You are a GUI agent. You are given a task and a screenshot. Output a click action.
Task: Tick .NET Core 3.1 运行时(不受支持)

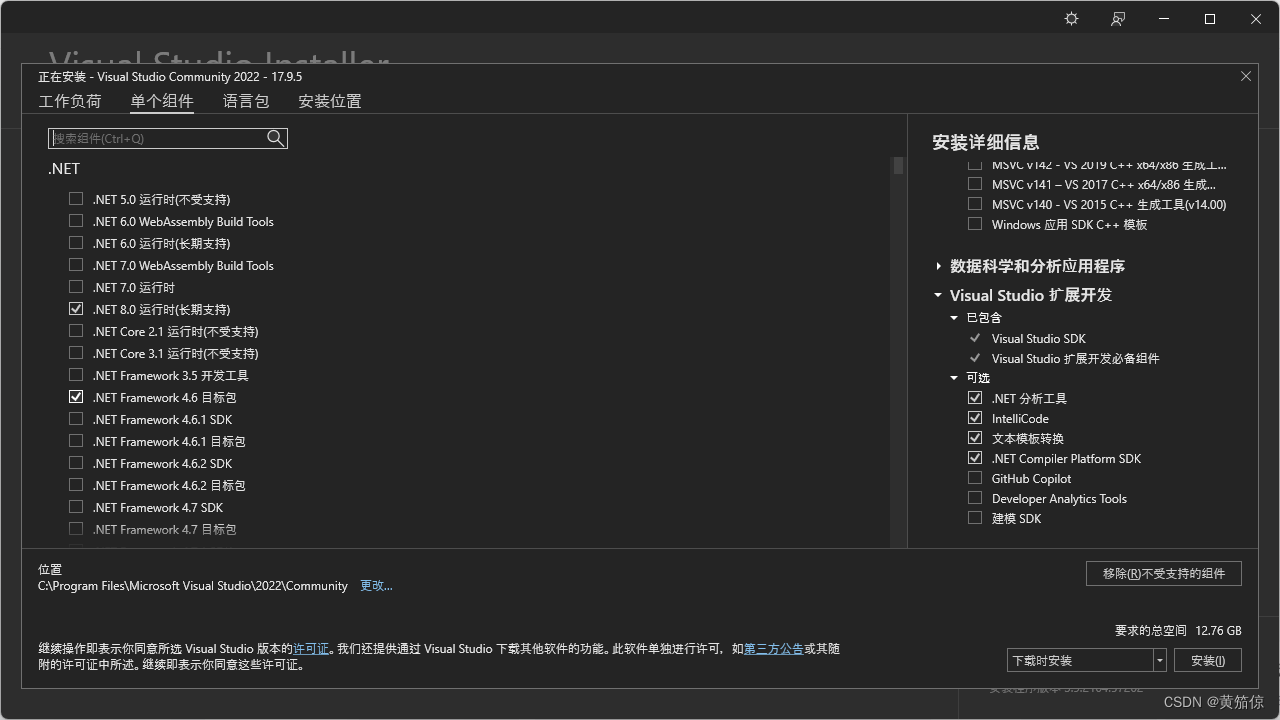coord(76,353)
